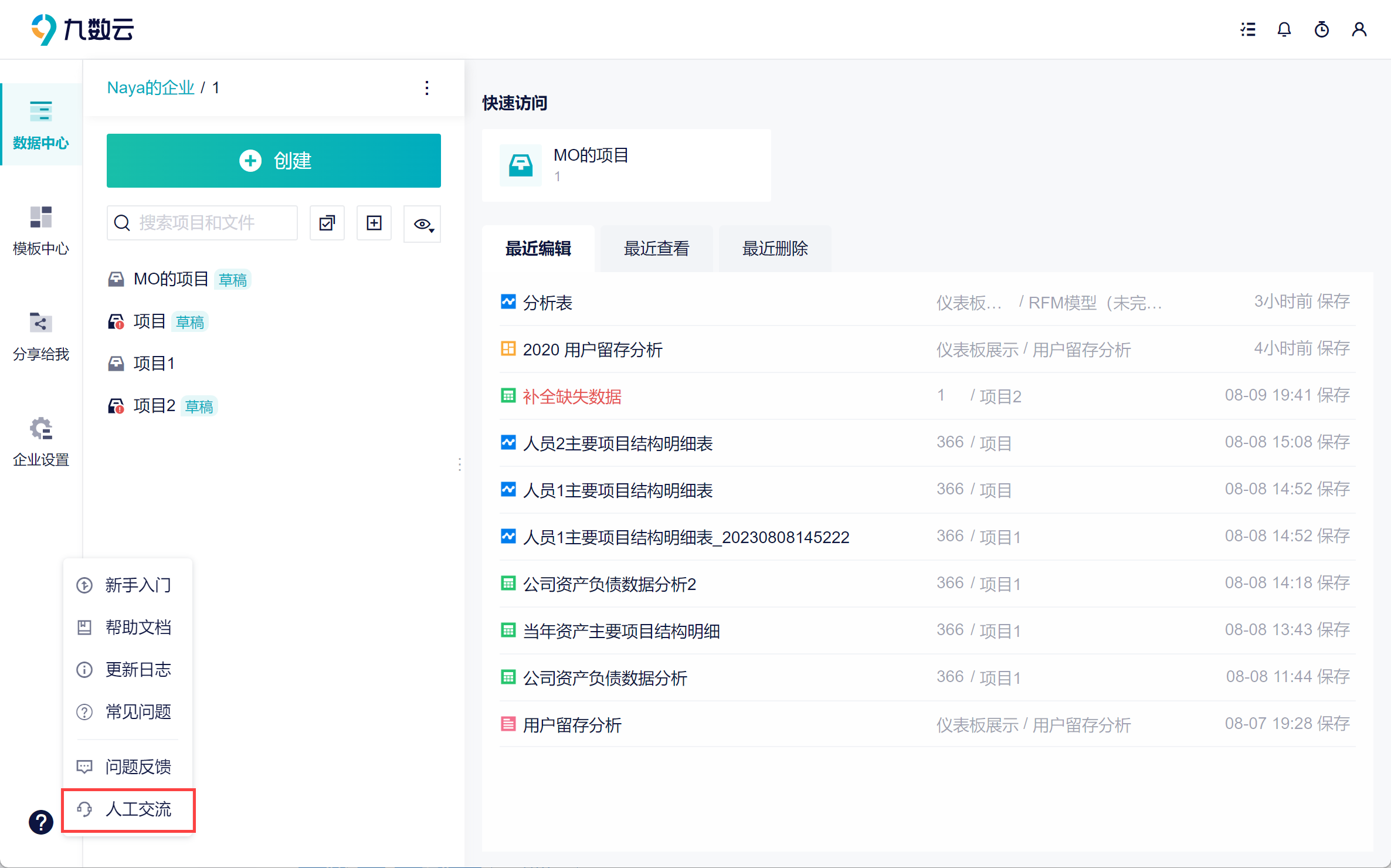Switch to the 最近删除 tab
The image size is (1391, 868).
click(x=775, y=249)
